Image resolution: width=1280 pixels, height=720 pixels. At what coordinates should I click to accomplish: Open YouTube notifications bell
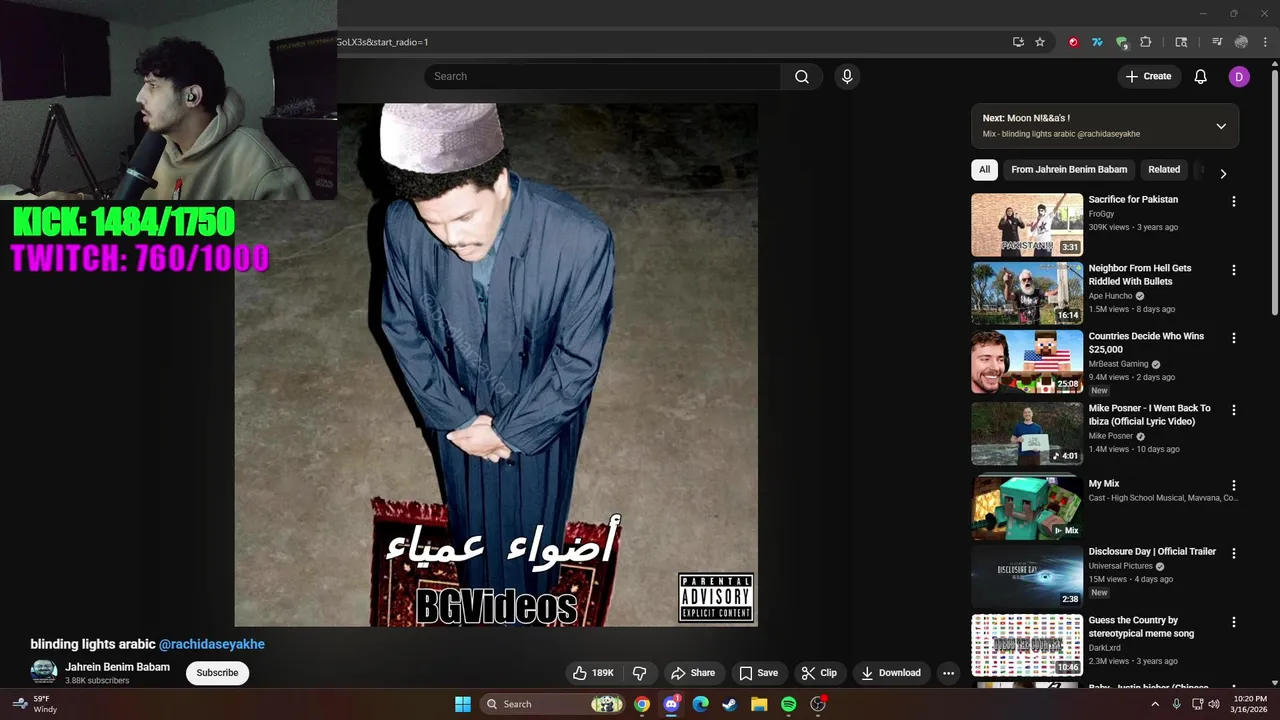[1201, 76]
